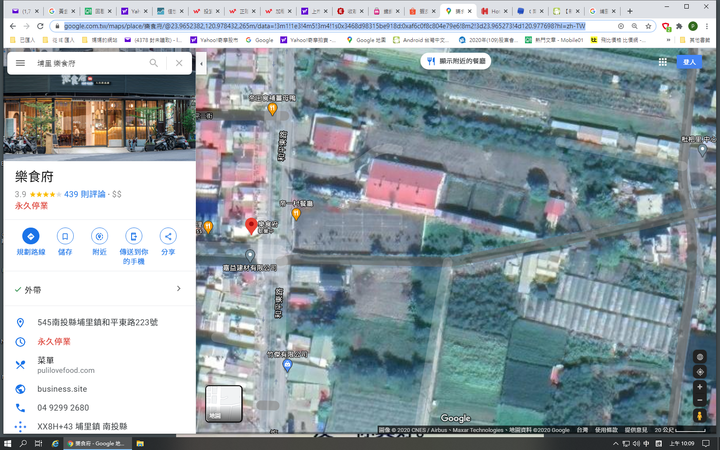
Task: Click the phone number 04 9299 2680
Action: 63,408
